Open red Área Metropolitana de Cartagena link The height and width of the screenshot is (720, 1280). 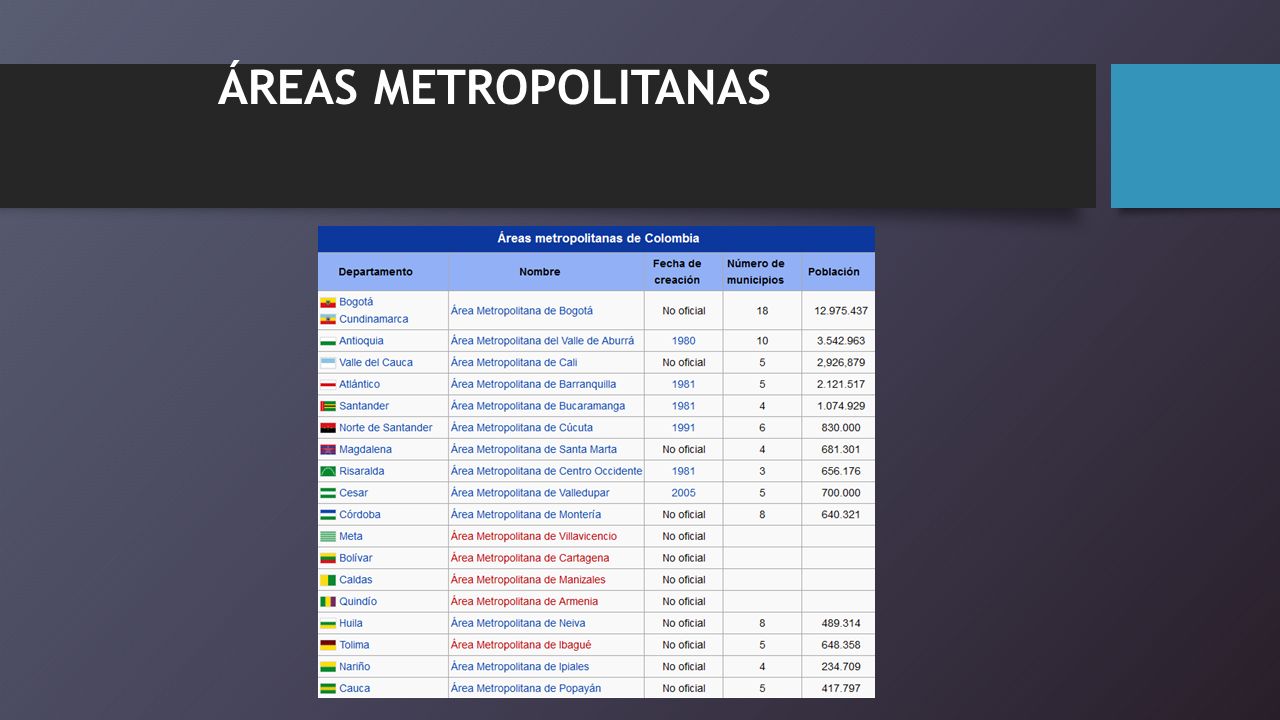tap(530, 558)
